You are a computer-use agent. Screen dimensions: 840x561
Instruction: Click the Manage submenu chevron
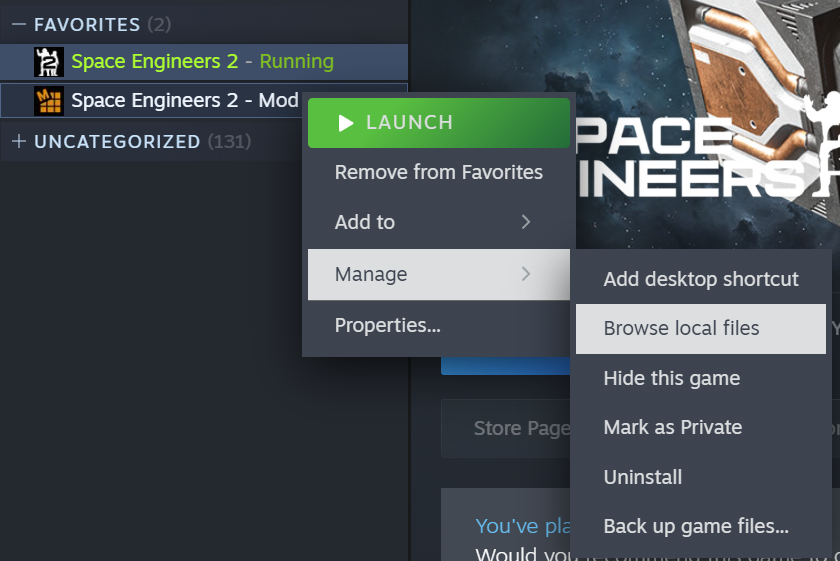tap(526, 274)
